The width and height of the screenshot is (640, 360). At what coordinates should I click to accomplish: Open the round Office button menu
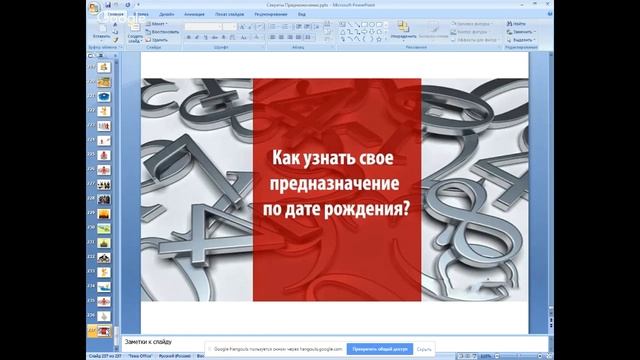93,7
